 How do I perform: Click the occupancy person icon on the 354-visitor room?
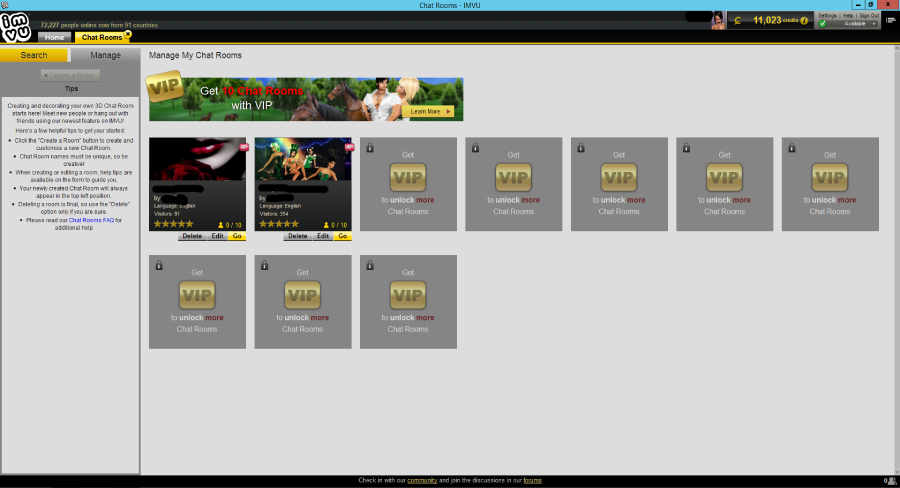326,225
